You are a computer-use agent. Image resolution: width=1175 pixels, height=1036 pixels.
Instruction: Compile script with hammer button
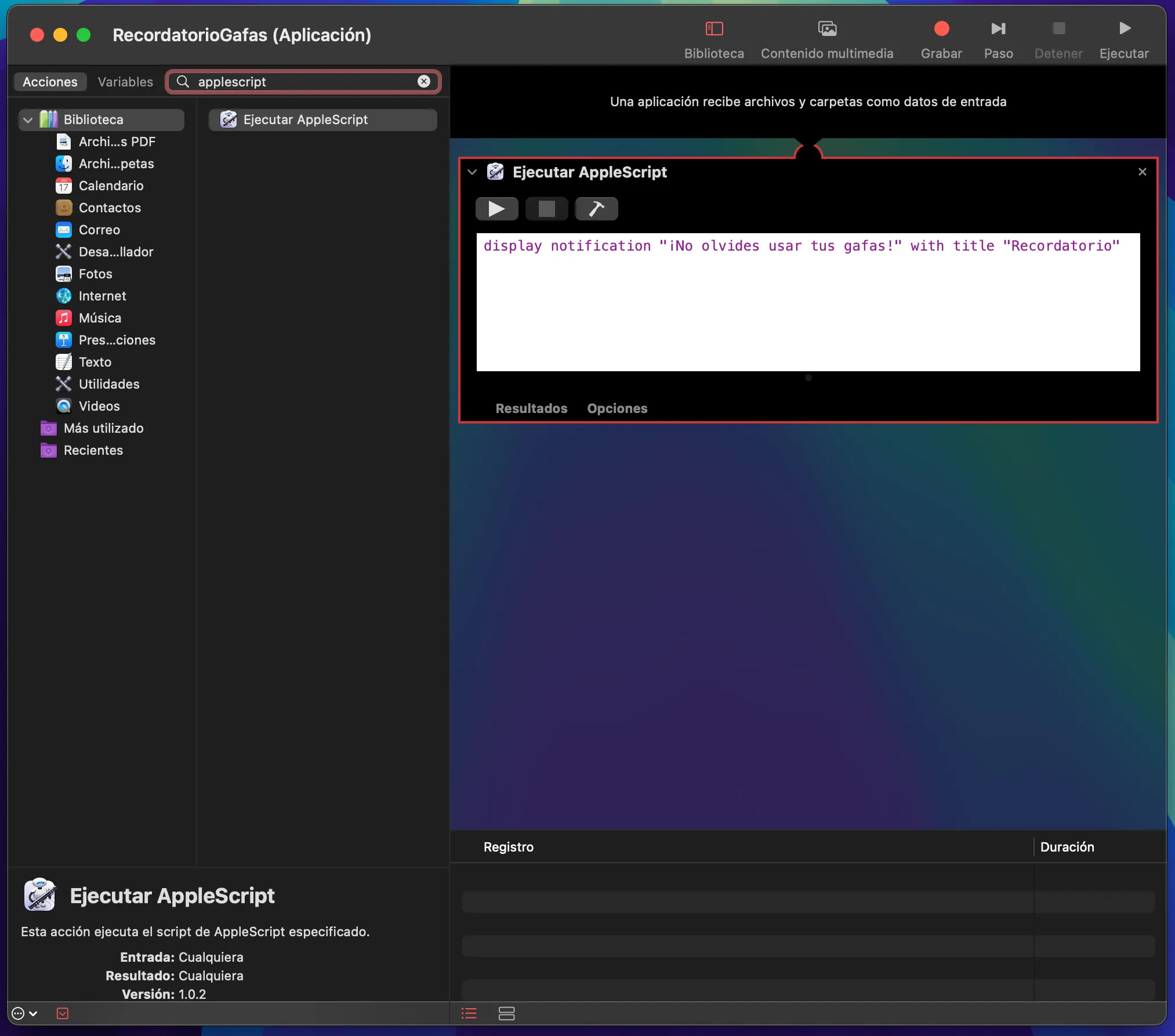(596, 209)
